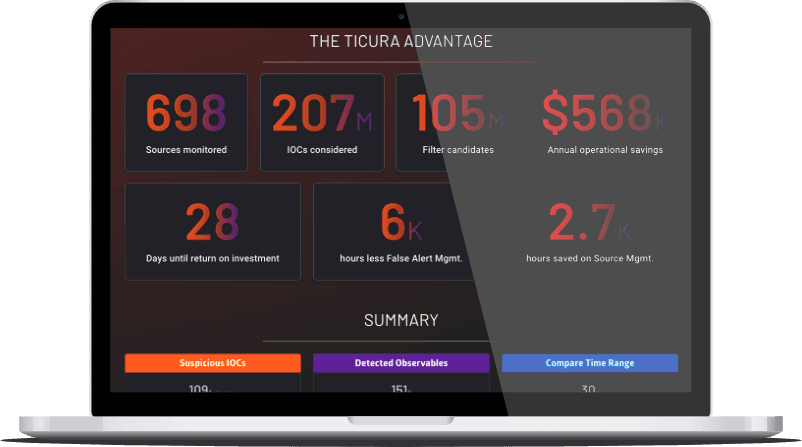The image size is (802, 447).
Task: Select the 105M Filter candidates card
Action: (458, 122)
